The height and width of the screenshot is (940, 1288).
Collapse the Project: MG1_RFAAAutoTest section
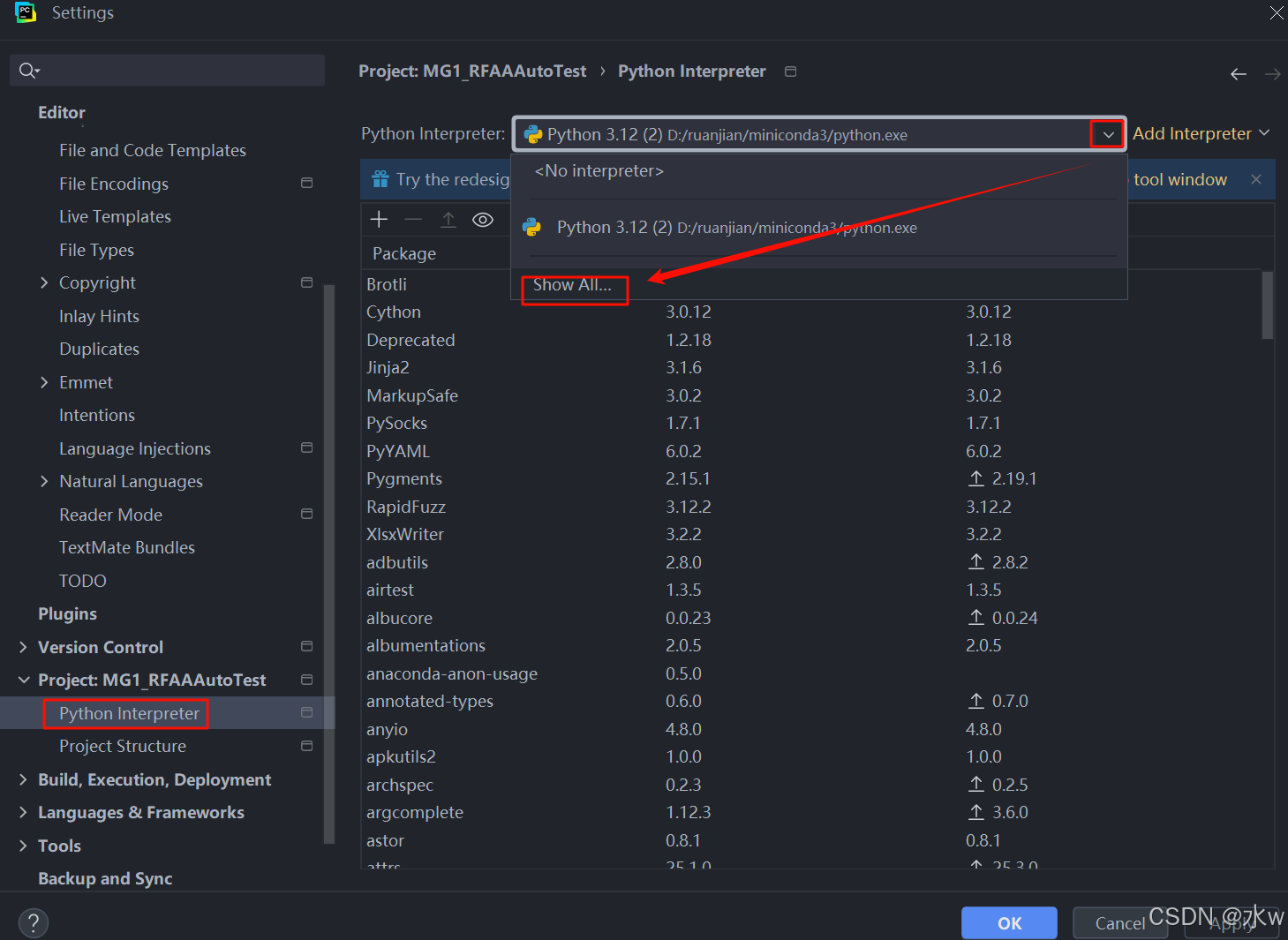point(23,680)
